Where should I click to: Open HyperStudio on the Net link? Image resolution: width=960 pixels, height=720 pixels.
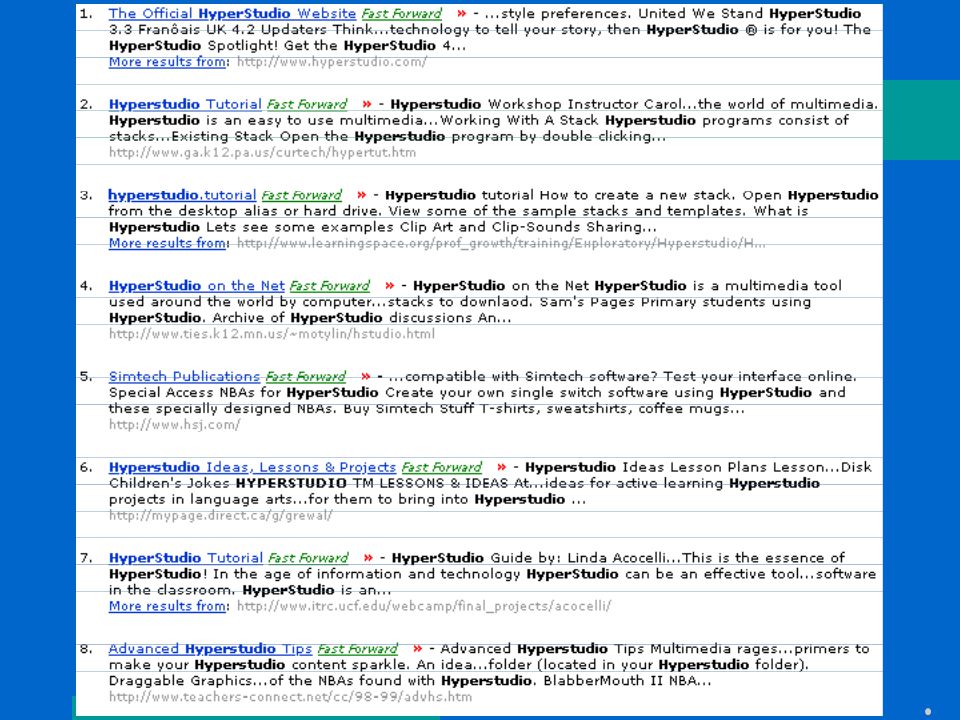click(x=197, y=286)
